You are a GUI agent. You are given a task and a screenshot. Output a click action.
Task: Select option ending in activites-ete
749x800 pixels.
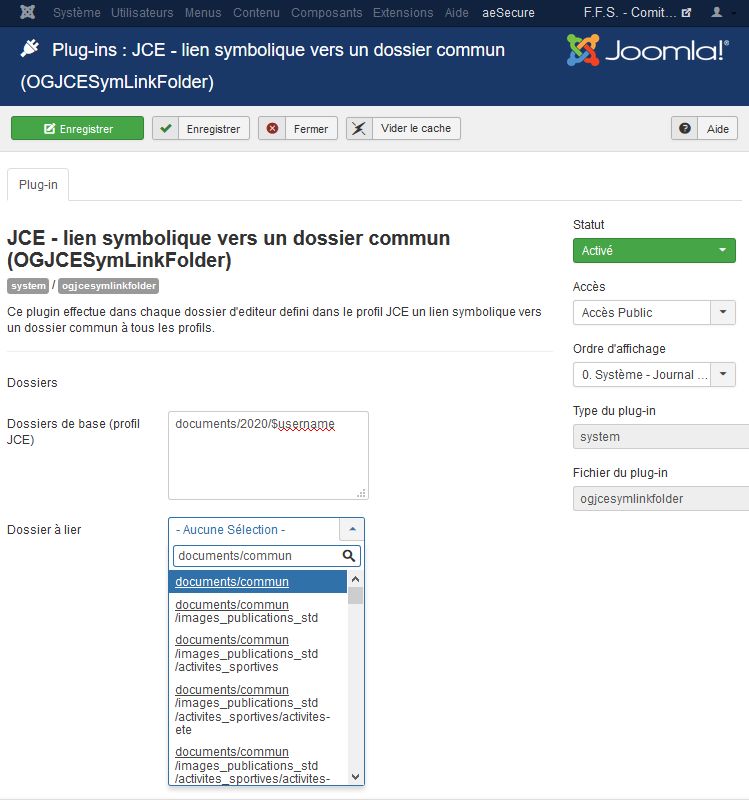pos(258,710)
